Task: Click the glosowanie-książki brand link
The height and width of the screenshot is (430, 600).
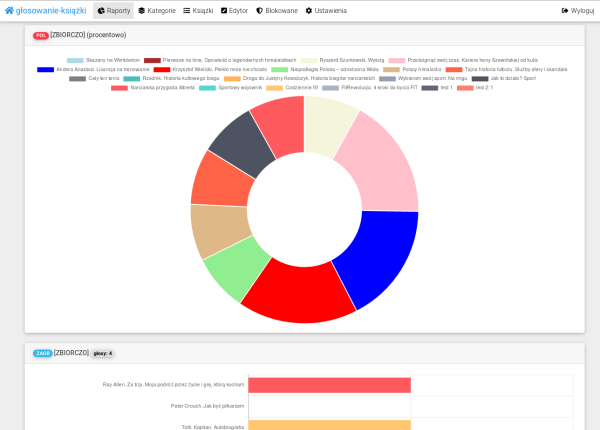Action: click(50, 10)
